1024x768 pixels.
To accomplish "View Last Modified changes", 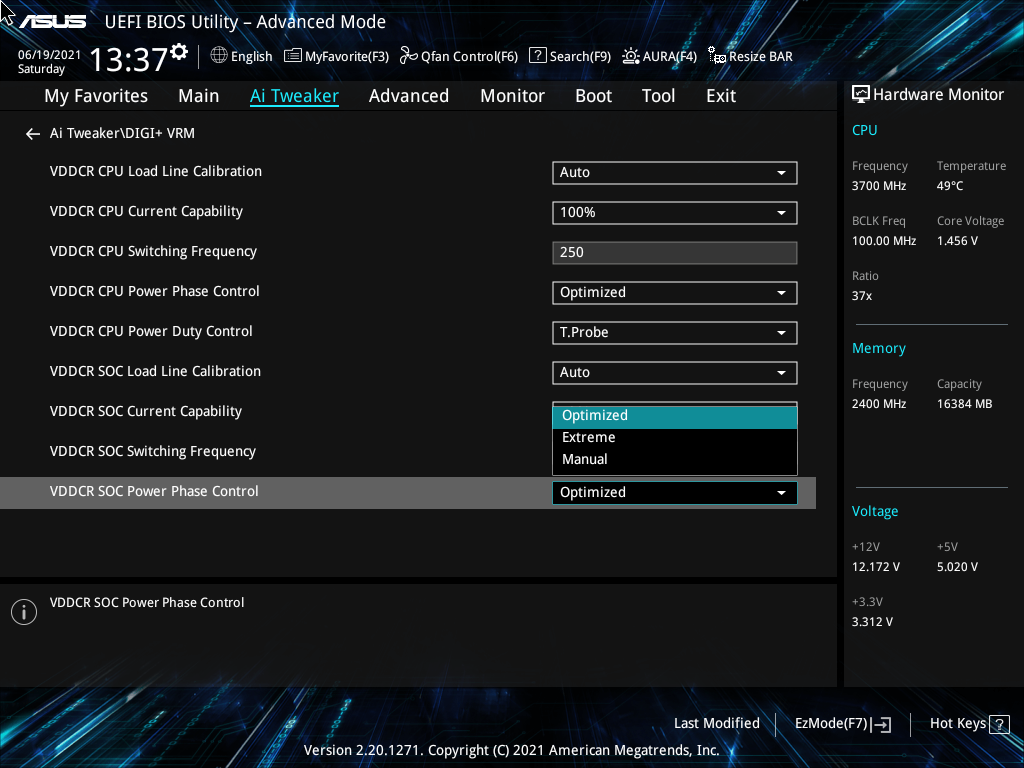I will (716, 723).
